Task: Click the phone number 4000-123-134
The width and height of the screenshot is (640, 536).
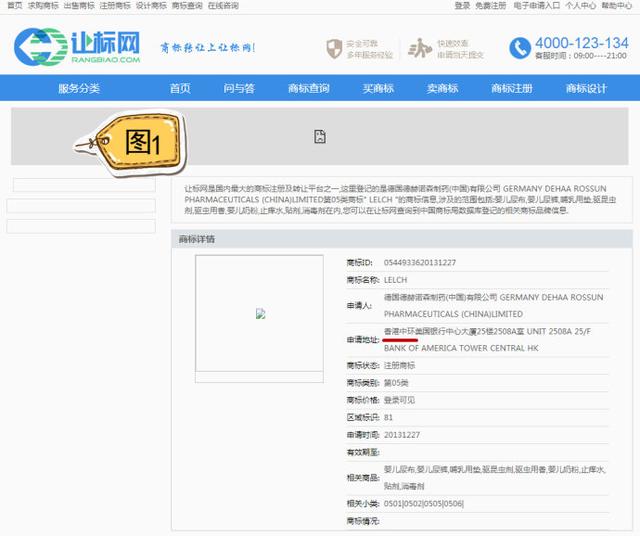Action: point(582,43)
